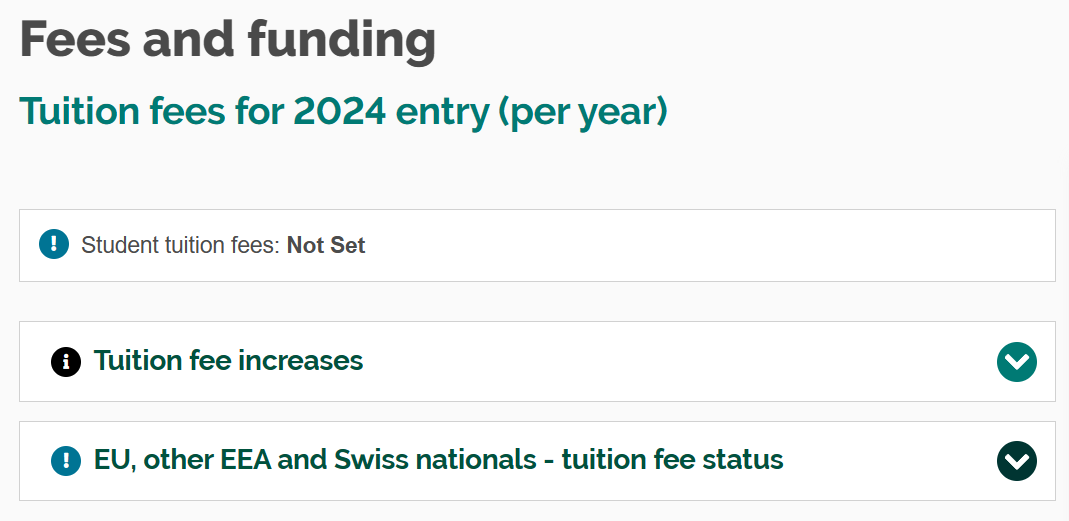The width and height of the screenshot is (1069, 521).
Task: Click the word Tuition in Tuition fee increases
Action: [x=133, y=360]
